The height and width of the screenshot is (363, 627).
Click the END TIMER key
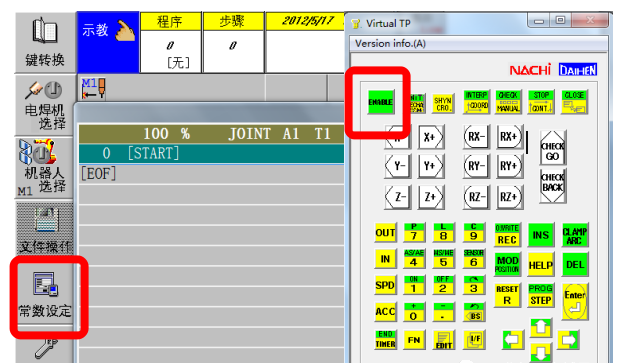385,339
